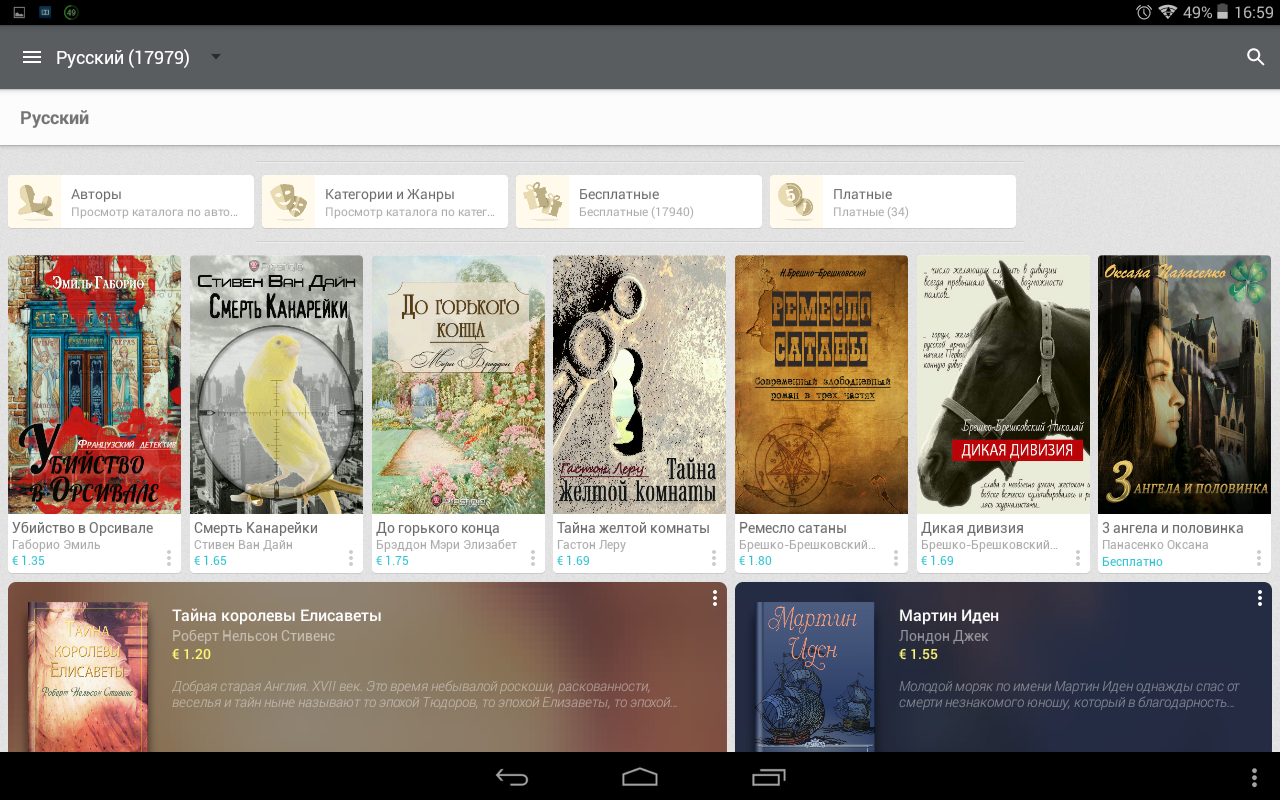Open the Бесплатные gift icon
The width and height of the screenshot is (1280, 800).
click(543, 202)
